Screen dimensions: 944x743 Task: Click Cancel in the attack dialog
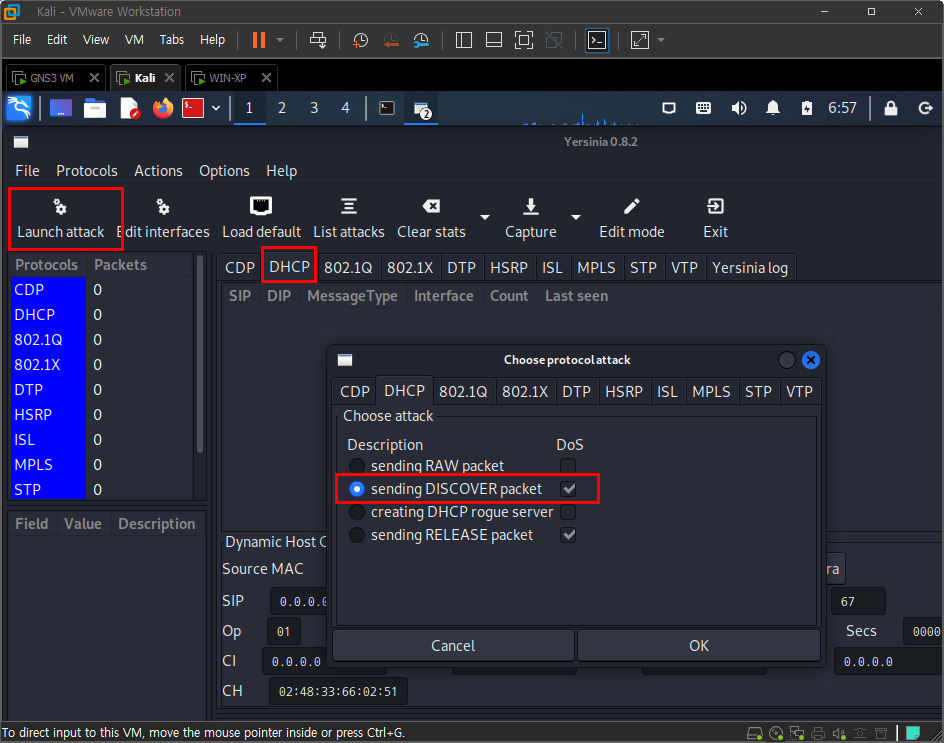point(453,645)
